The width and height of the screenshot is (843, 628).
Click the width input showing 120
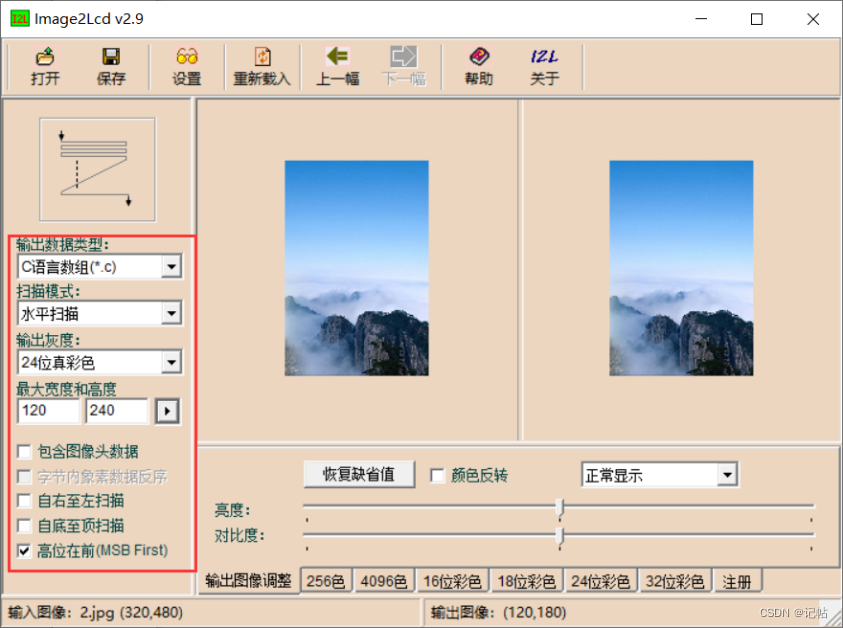point(48,411)
